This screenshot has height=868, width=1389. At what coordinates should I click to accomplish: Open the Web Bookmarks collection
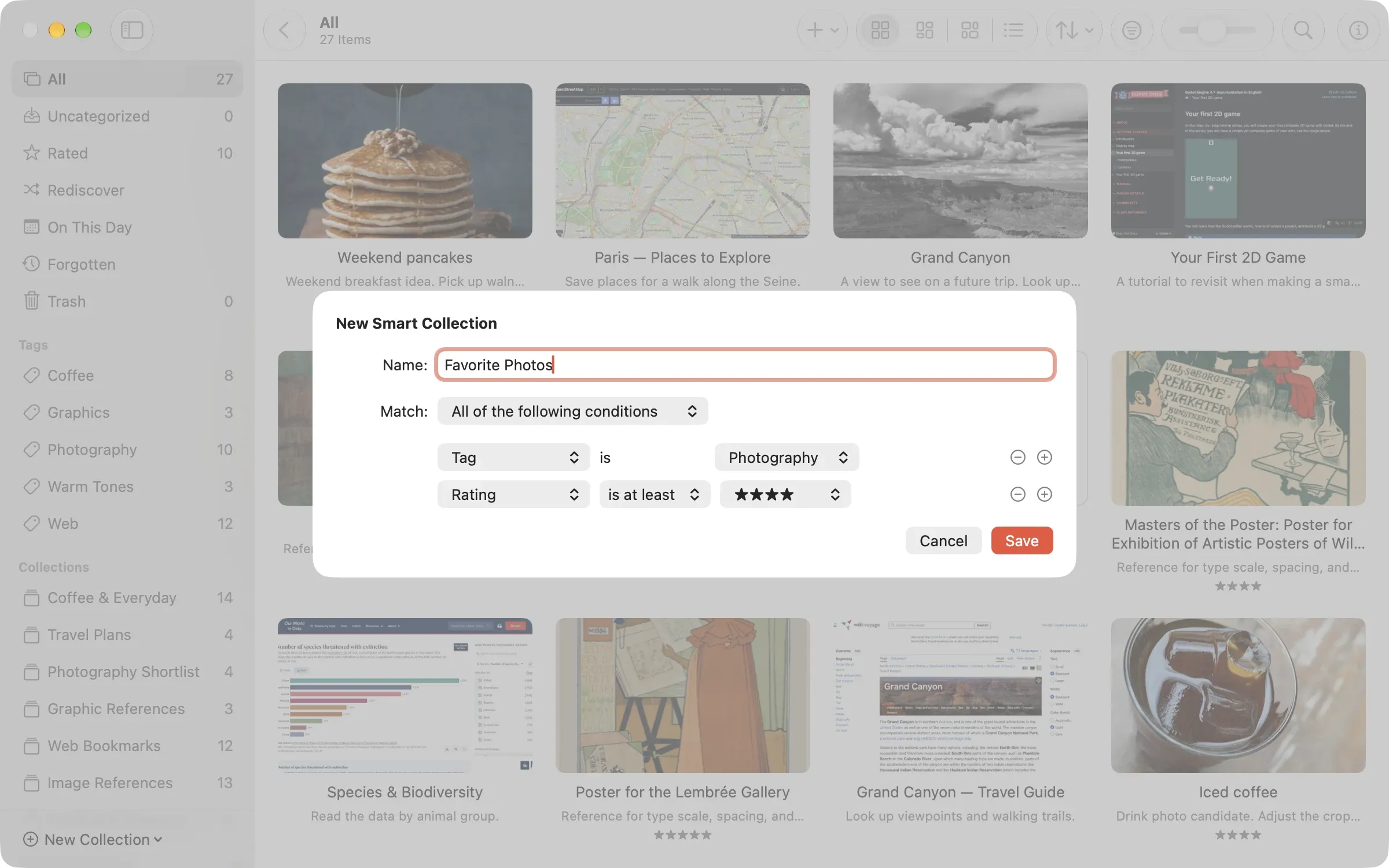127,745
